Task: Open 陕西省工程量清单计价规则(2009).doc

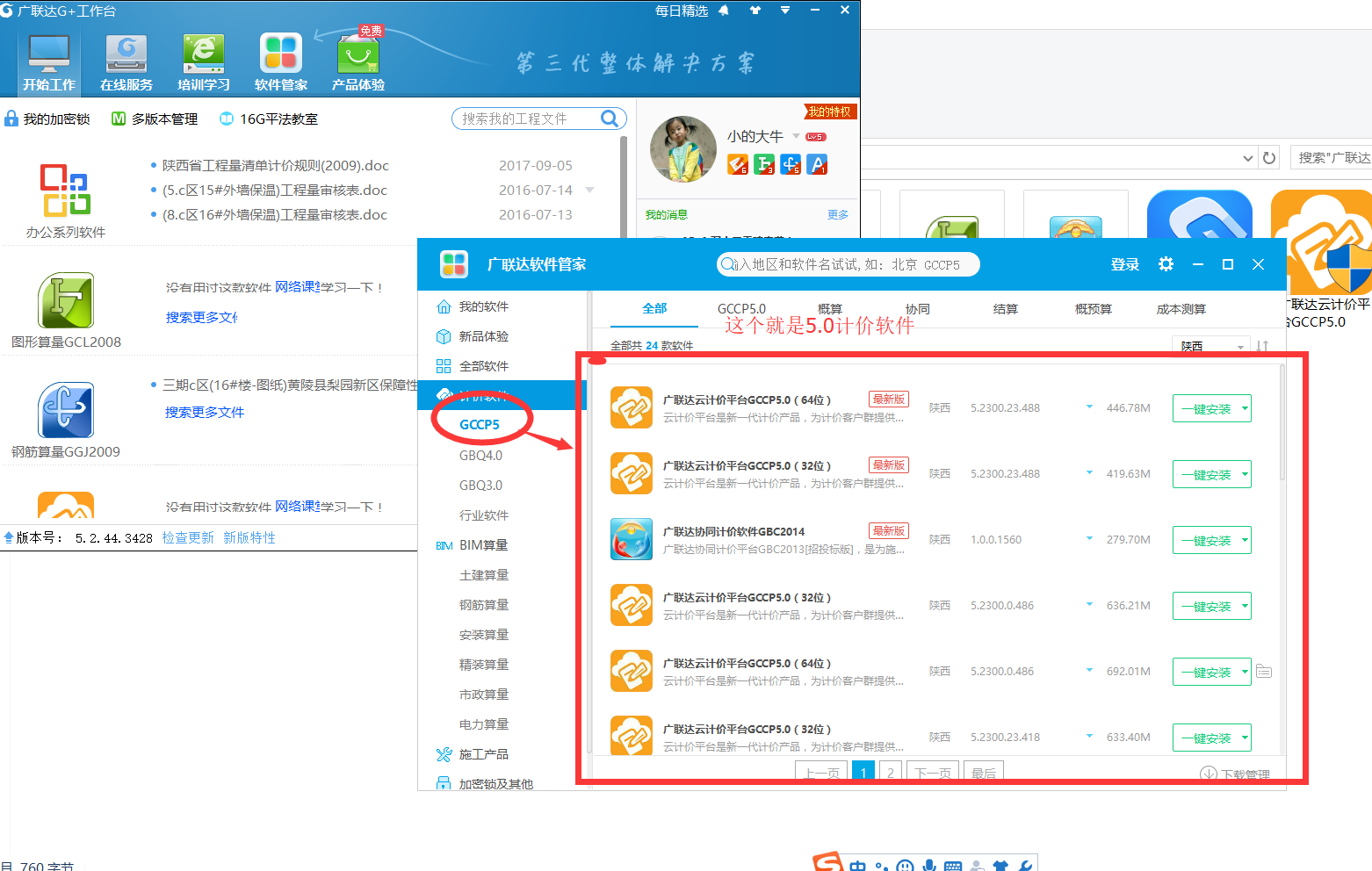Action: tap(275, 165)
